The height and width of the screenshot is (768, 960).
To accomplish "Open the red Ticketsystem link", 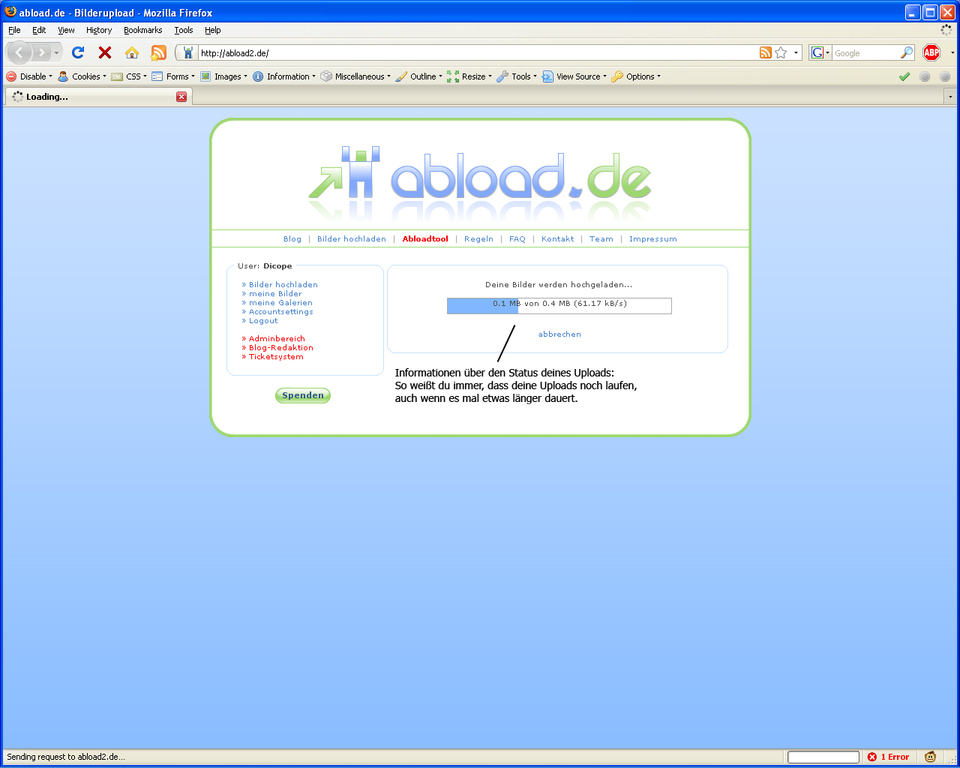I will pyautogui.click(x=276, y=357).
